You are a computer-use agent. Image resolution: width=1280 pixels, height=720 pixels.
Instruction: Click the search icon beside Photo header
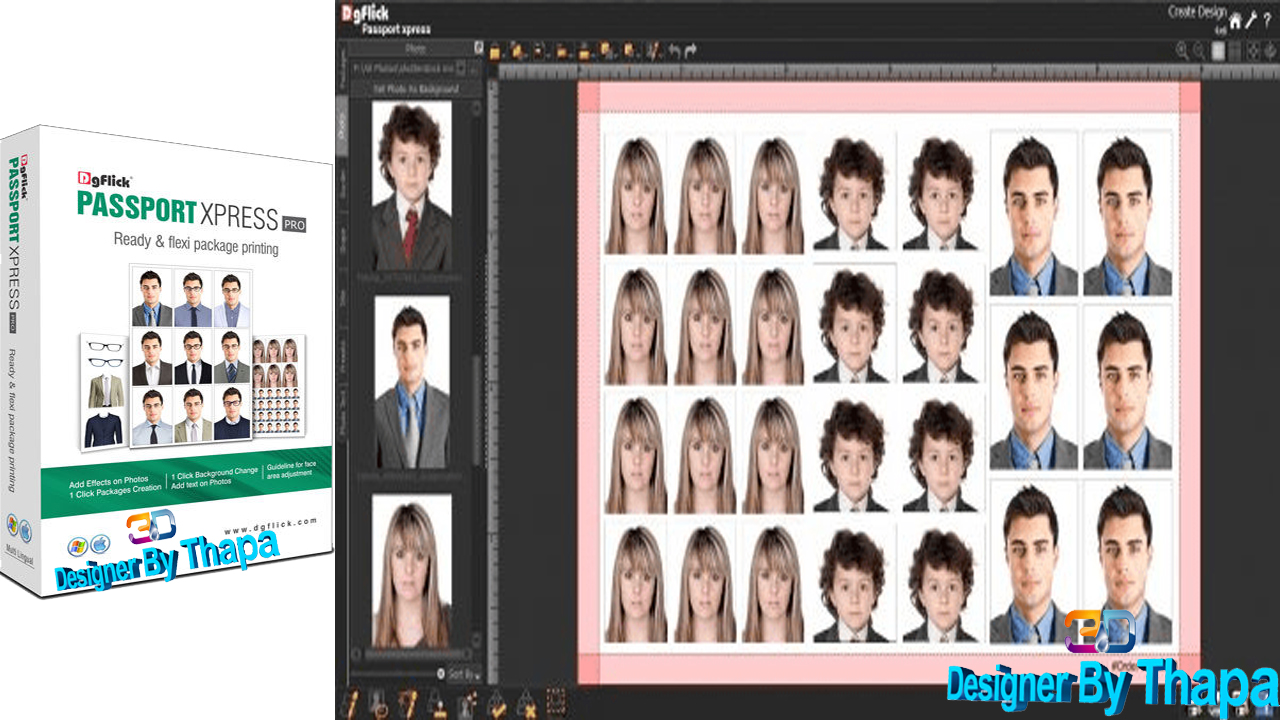point(479,47)
